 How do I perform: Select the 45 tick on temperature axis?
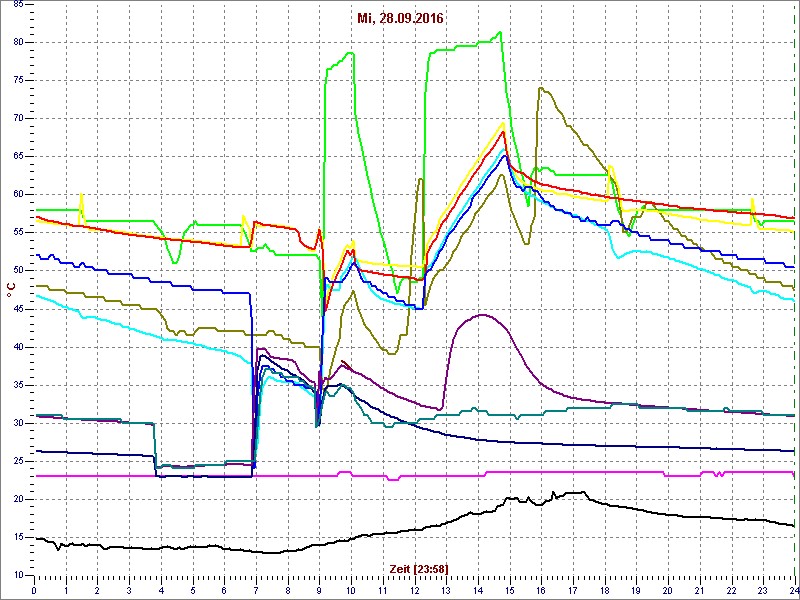(18, 309)
